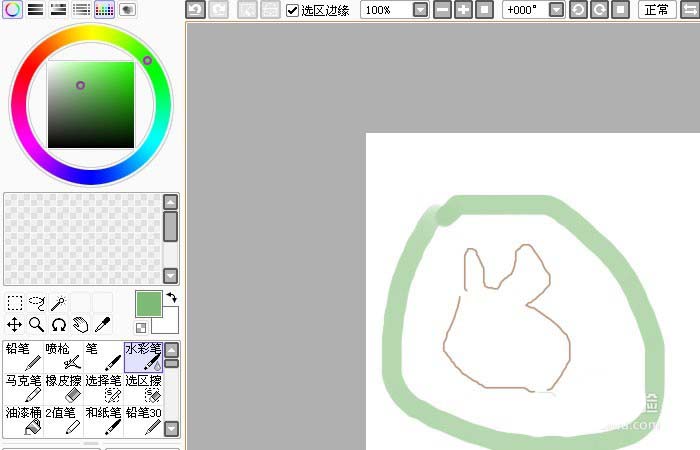Select the magic wand tool
The height and width of the screenshot is (450, 700).
(58, 303)
